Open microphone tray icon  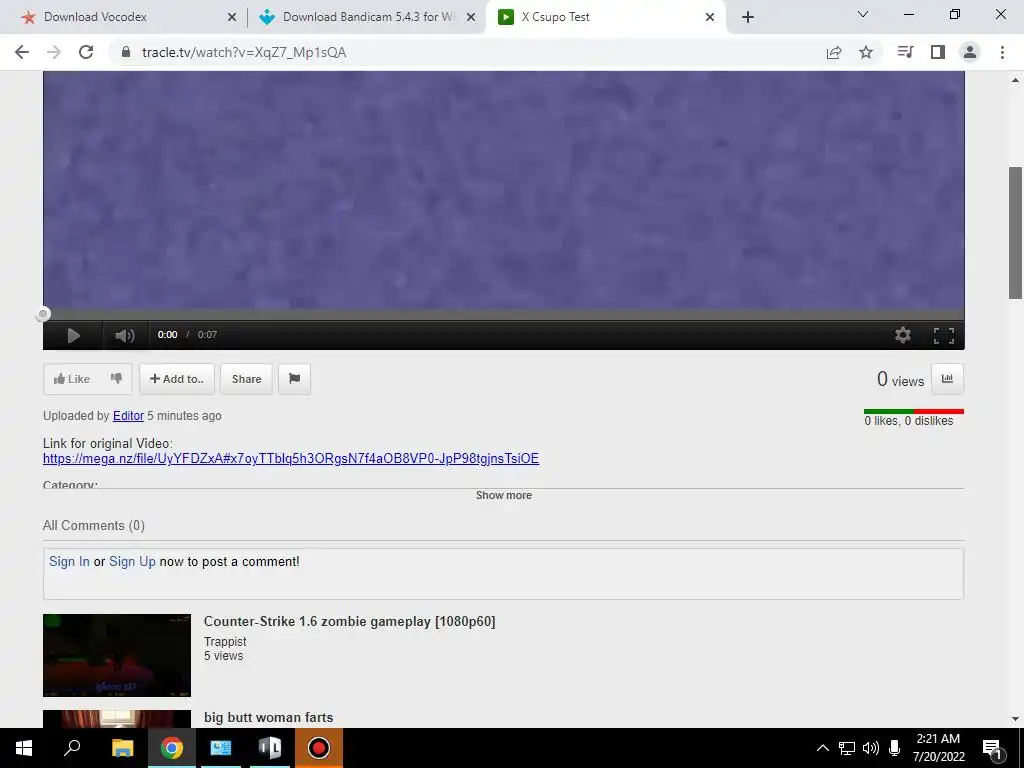click(x=895, y=748)
